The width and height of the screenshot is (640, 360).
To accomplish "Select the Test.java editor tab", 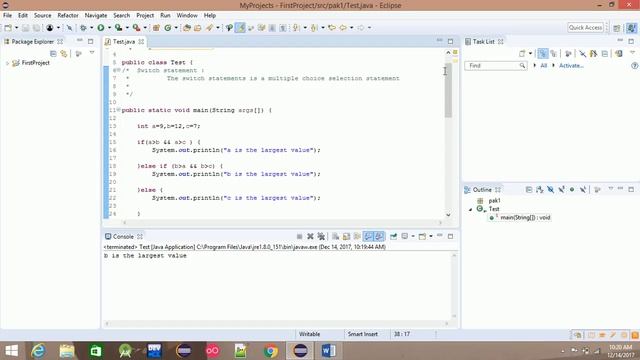I will pos(124,42).
